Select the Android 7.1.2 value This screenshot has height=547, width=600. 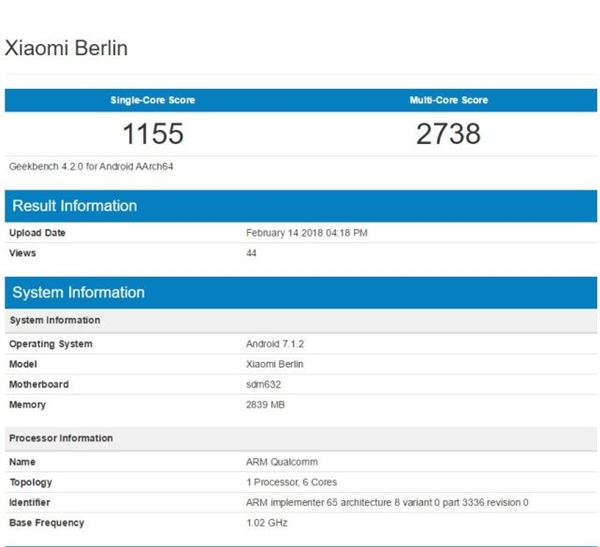275,344
